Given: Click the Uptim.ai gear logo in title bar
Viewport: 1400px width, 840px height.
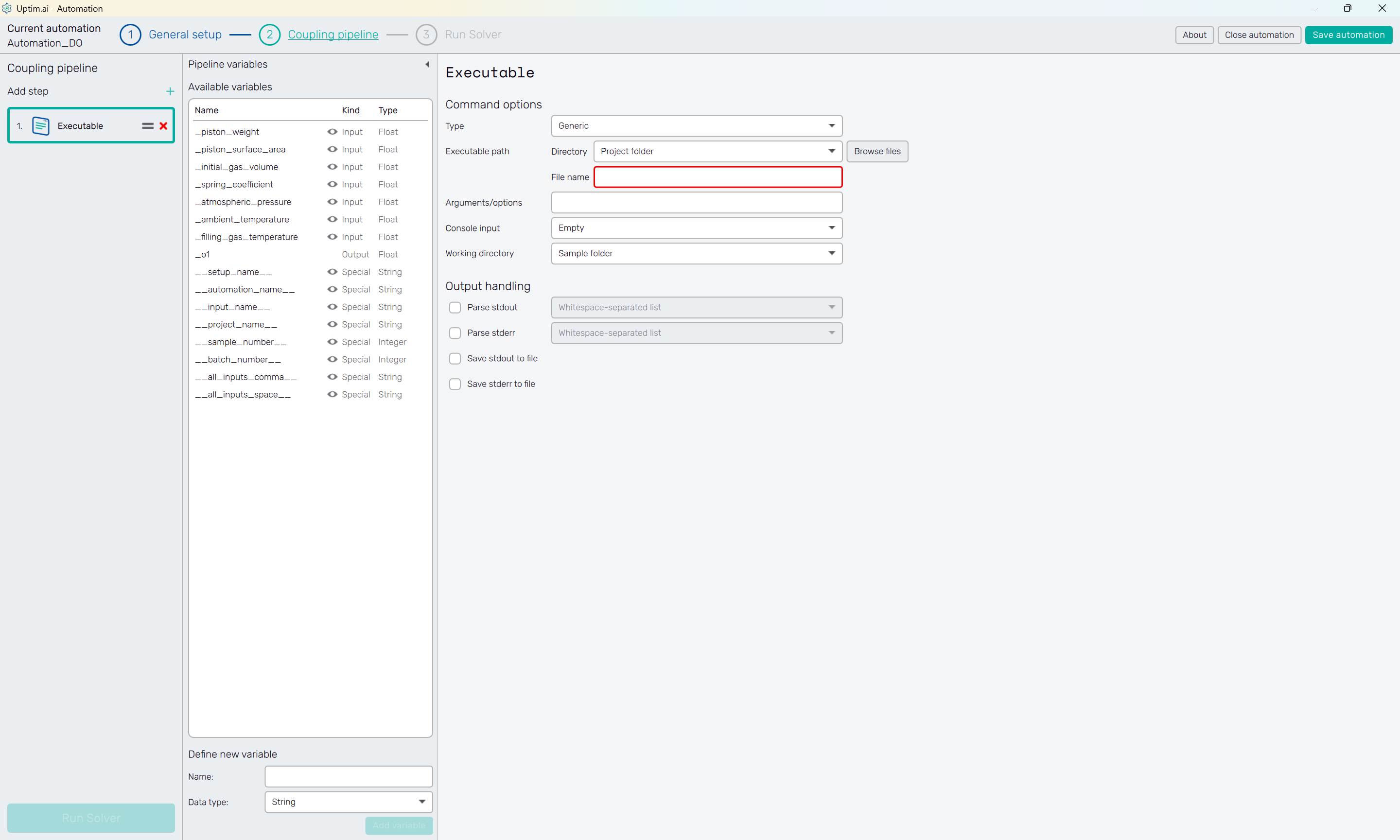Looking at the screenshot, I should [7, 8].
